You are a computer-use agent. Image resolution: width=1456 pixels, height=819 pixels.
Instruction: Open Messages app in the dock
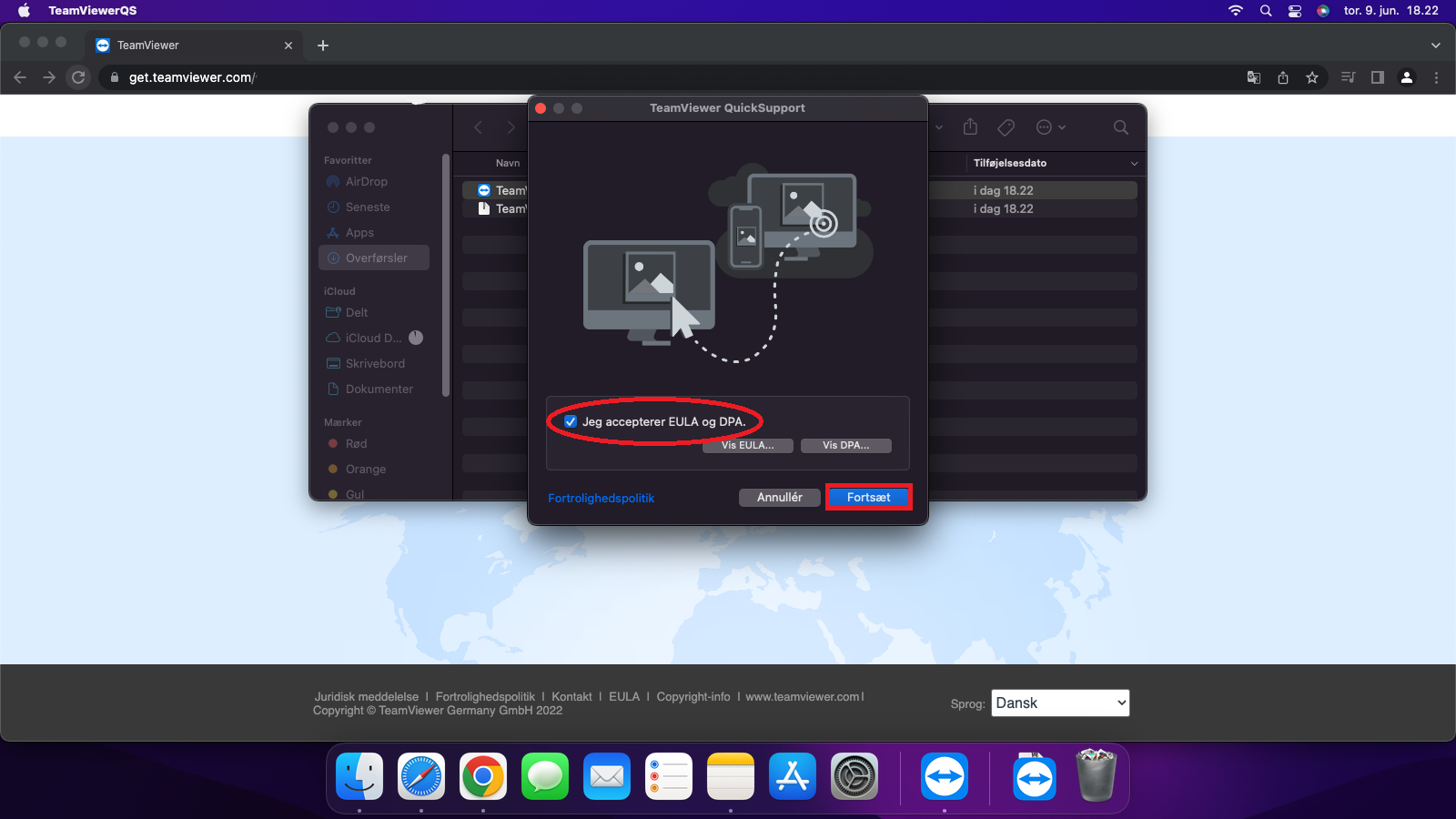(x=545, y=776)
